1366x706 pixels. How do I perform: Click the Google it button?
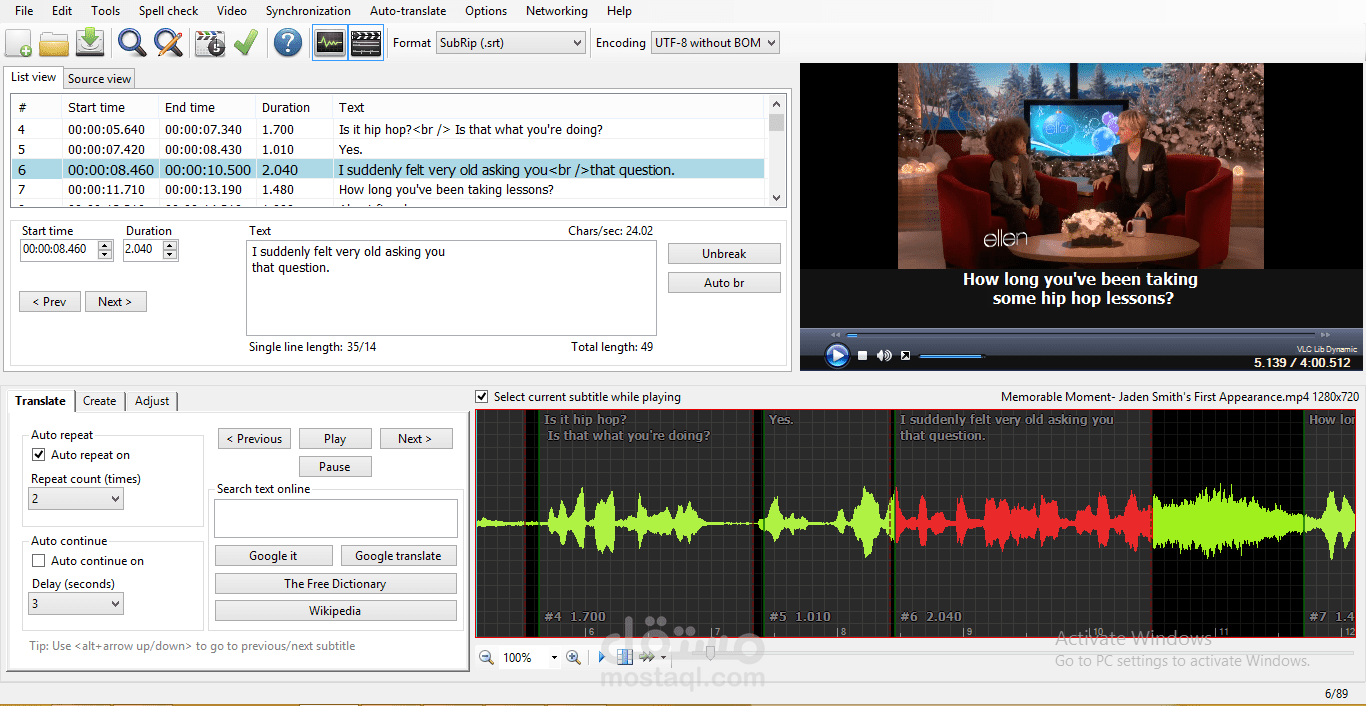(x=273, y=556)
